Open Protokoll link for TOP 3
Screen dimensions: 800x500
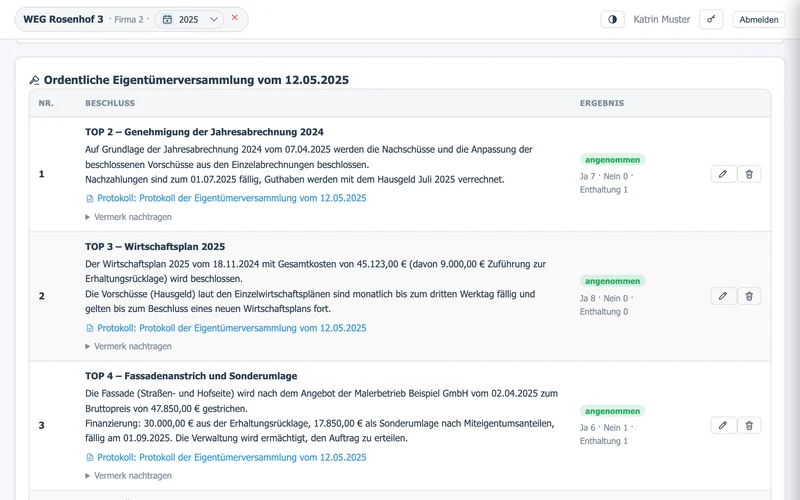[226, 328]
